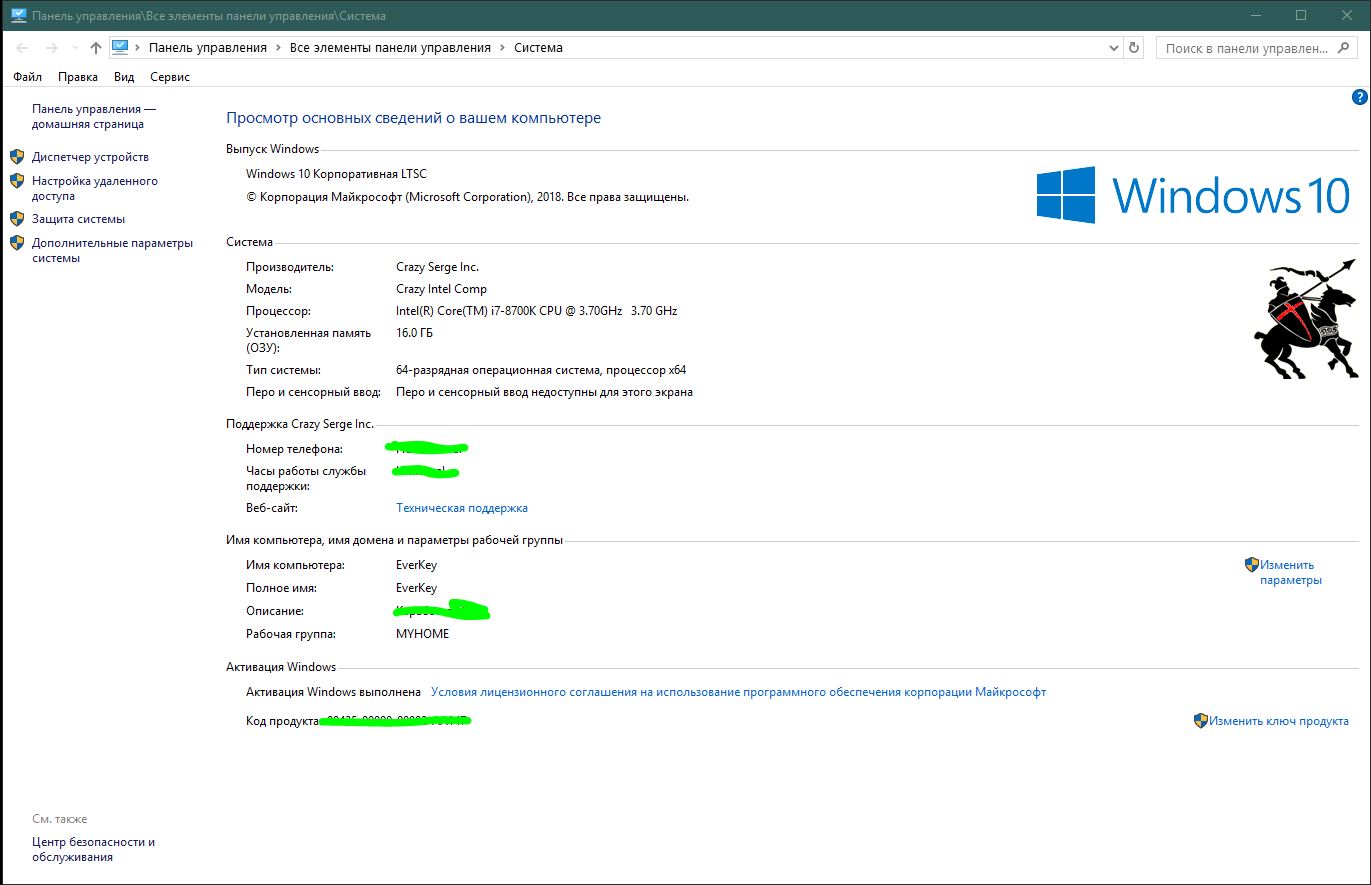Select Система breadcrumb segment
The image size is (1371, 885).
point(538,48)
